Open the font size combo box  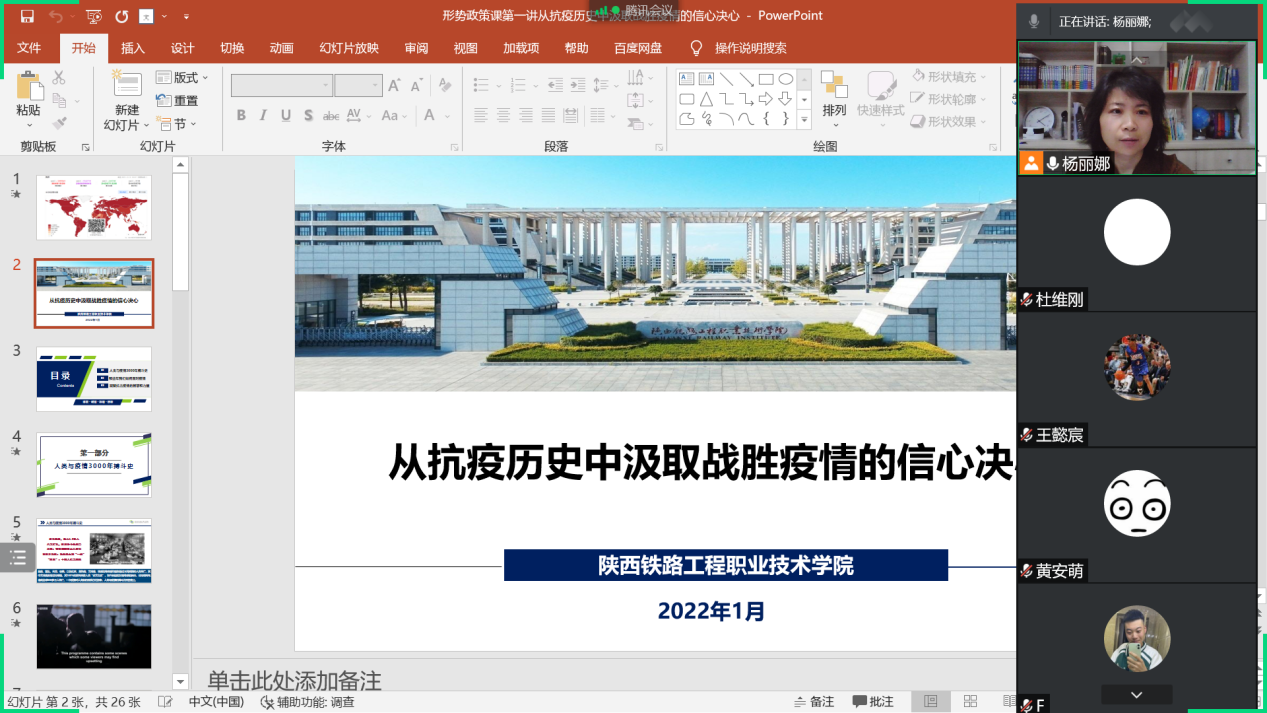tap(358, 86)
